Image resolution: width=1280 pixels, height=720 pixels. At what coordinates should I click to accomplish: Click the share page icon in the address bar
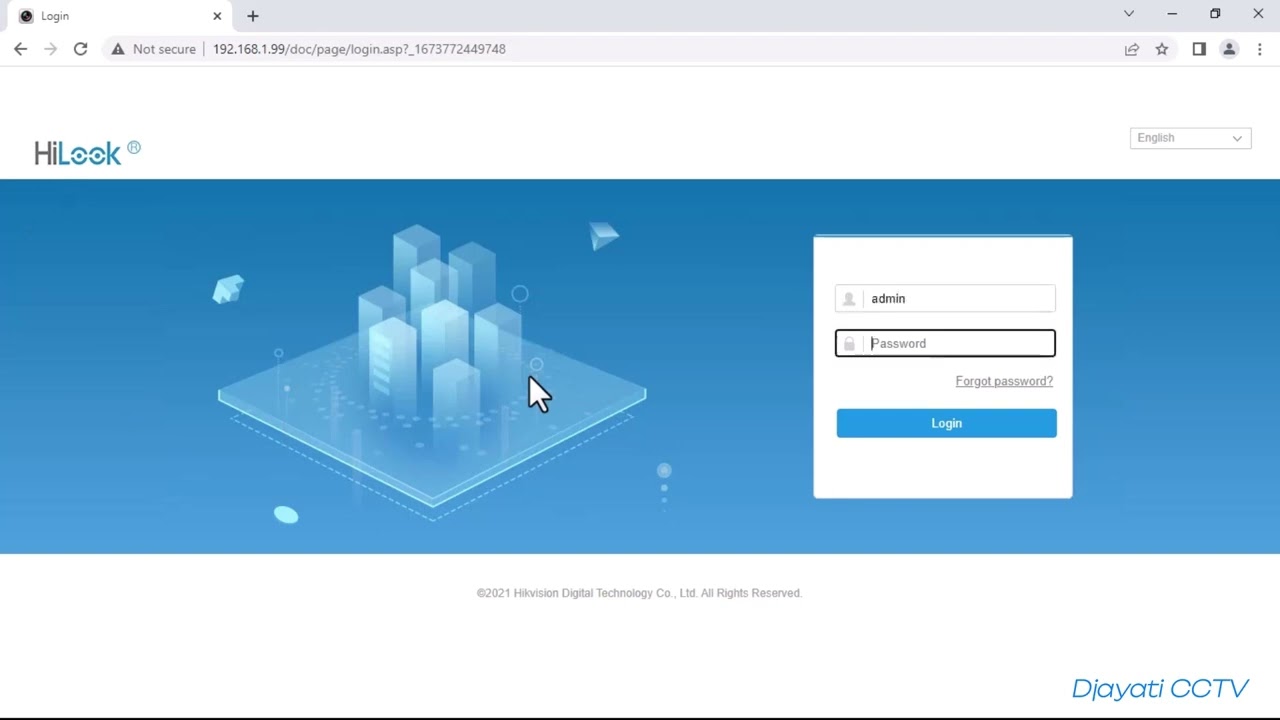pyautogui.click(x=1132, y=49)
